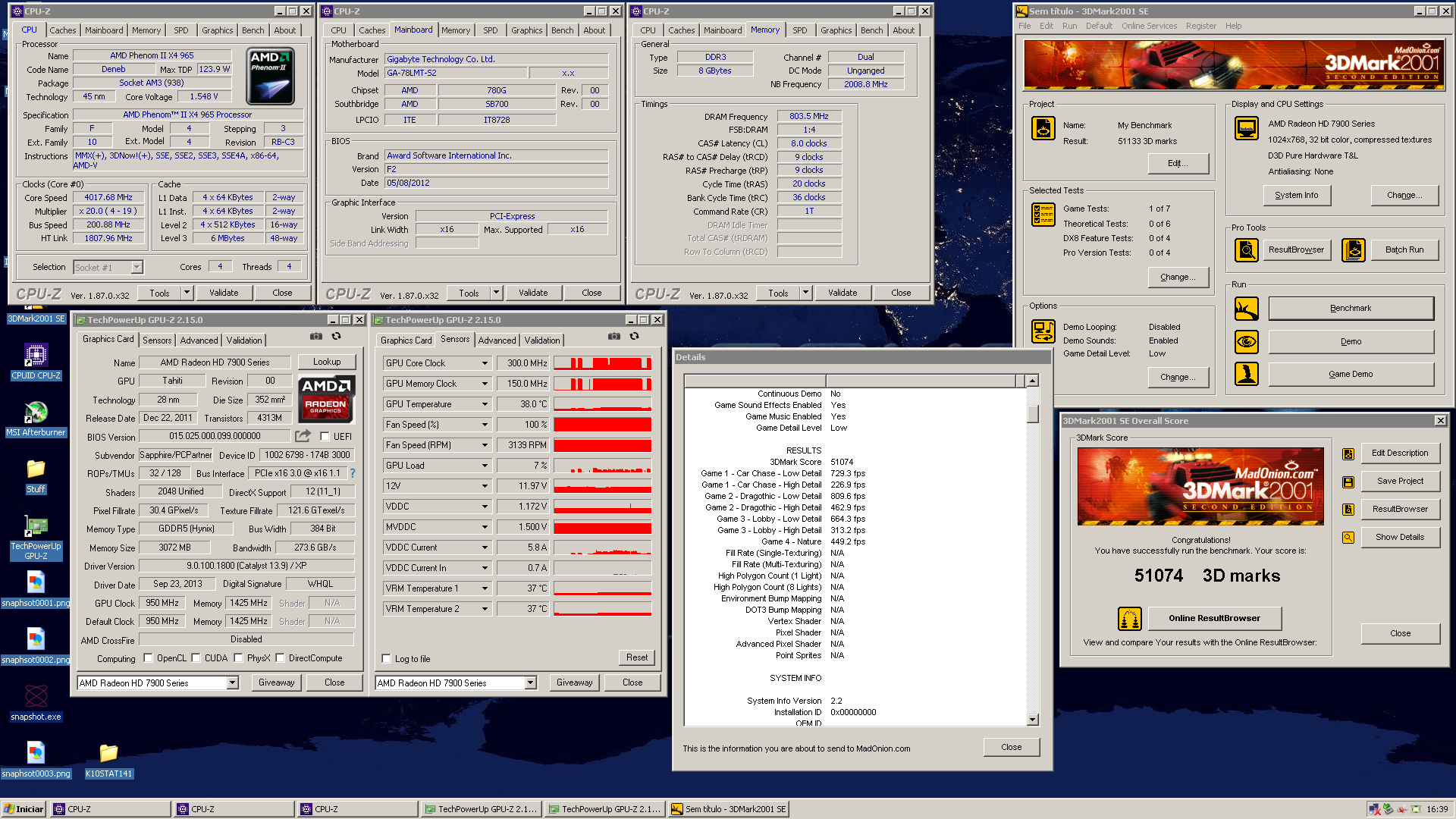
Task: Click the taskbar clock showing 16:39
Action: coord(1436,809)
